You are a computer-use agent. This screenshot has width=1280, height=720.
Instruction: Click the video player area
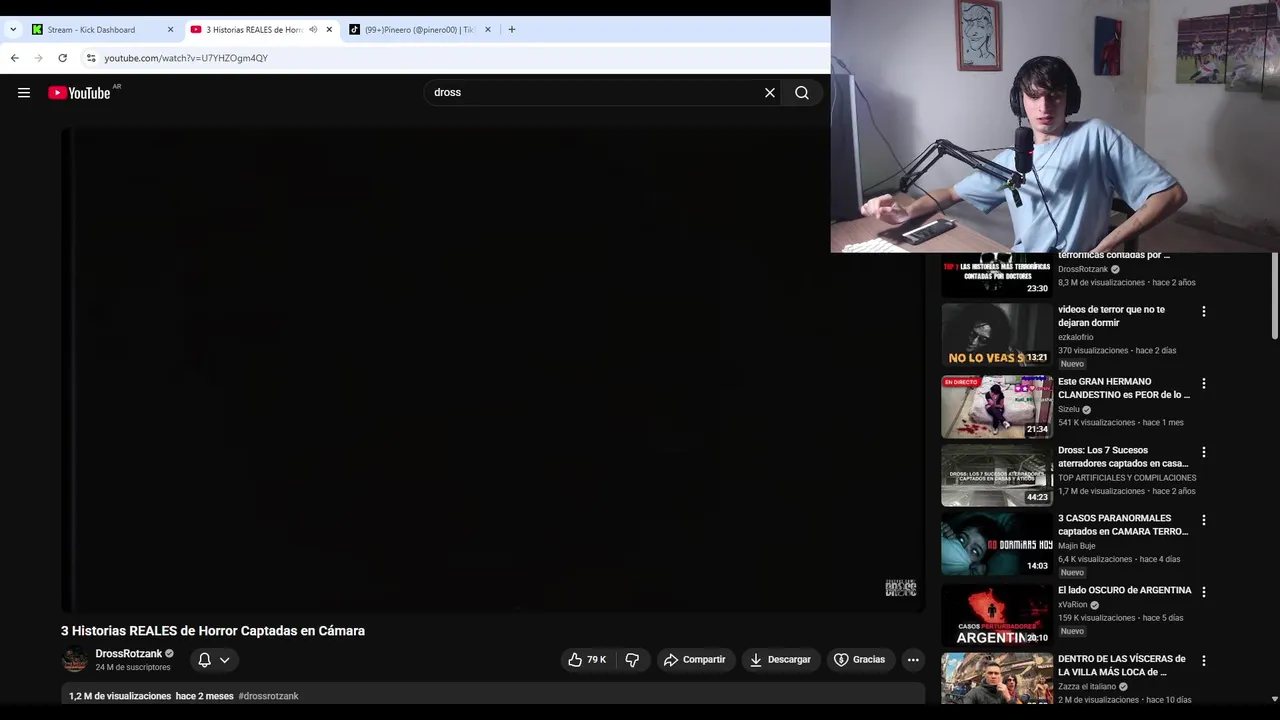[493, 370]
